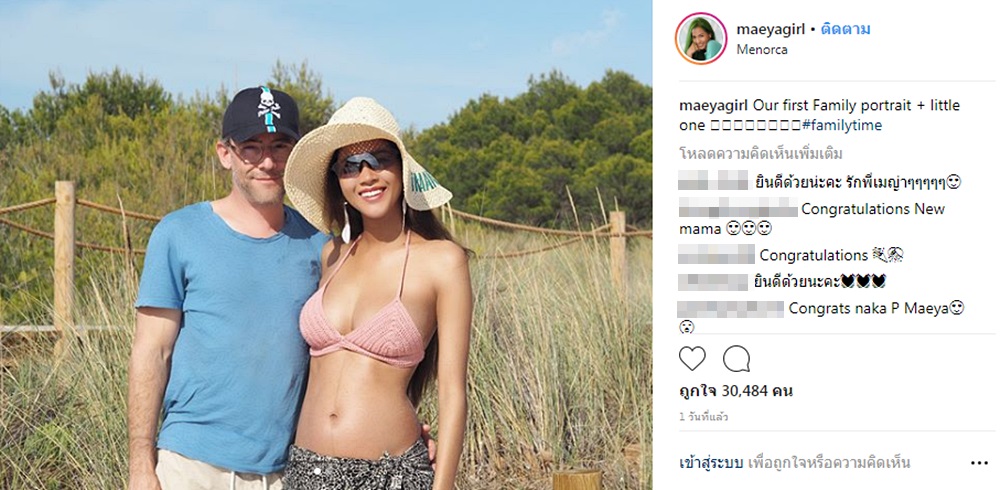Image resolution: width=1000 pixels, height=490 pixels.
Task: Click blurred username beside black hearts comment
Action: [x=713, y=281]
